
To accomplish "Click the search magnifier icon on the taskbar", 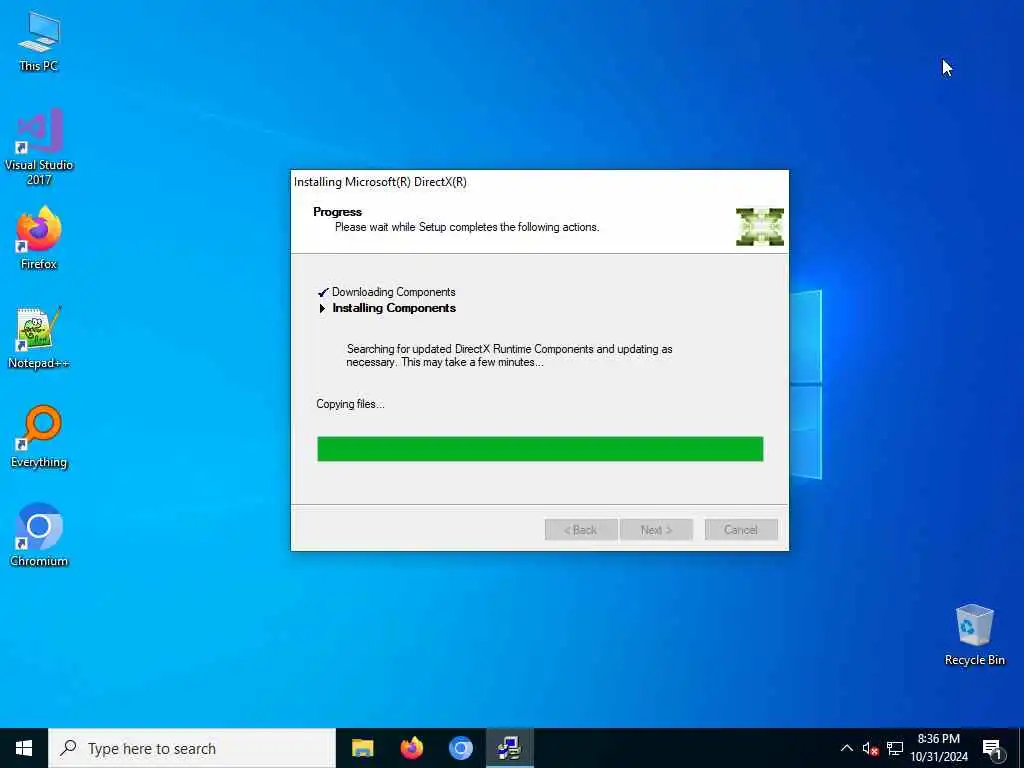I will (x=68, y=748).
